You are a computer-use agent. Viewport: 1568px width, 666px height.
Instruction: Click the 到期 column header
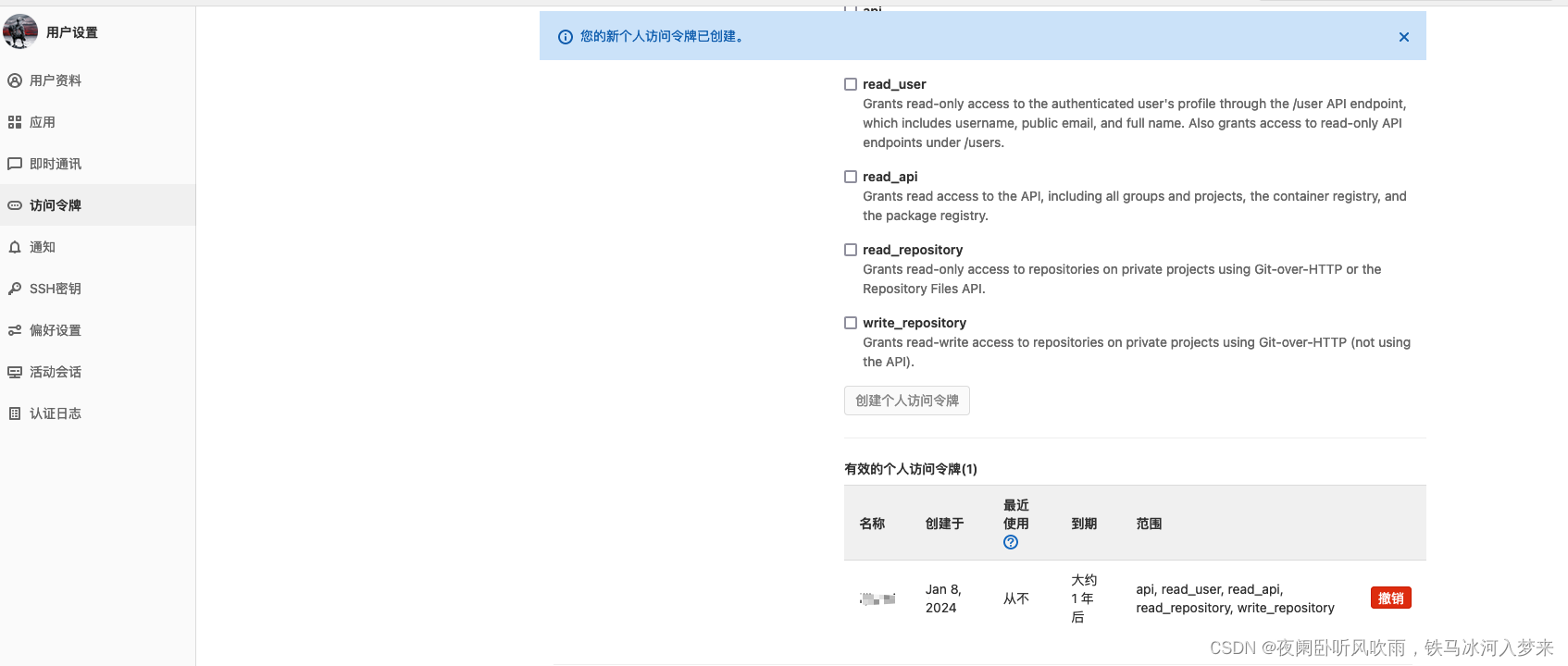(1084, 524)
